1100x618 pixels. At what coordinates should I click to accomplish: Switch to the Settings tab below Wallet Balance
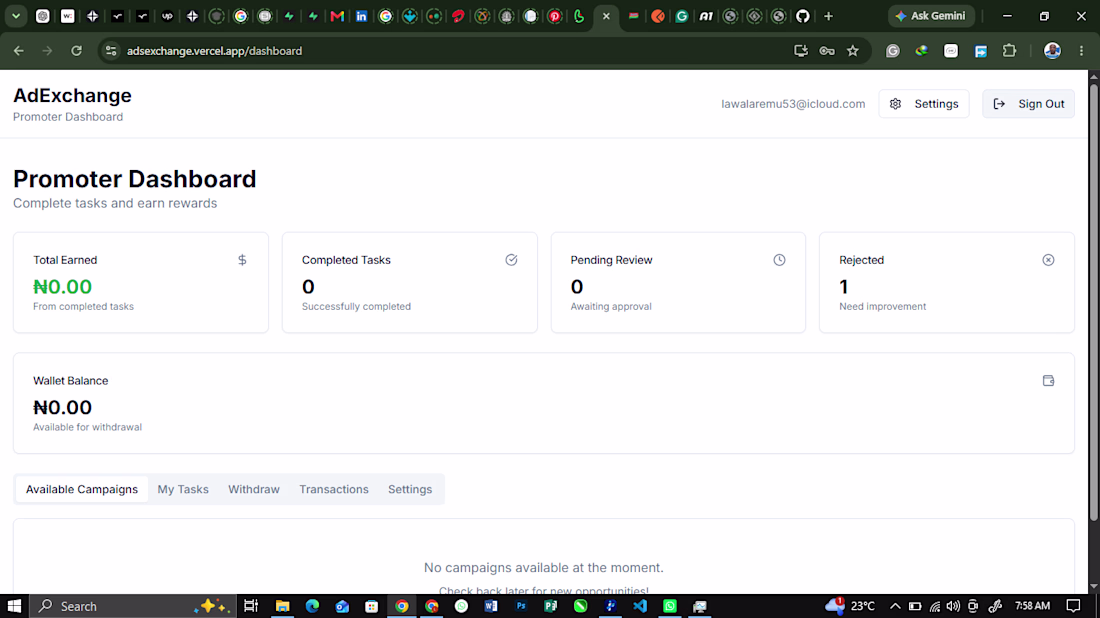click(x=410, y=490)
